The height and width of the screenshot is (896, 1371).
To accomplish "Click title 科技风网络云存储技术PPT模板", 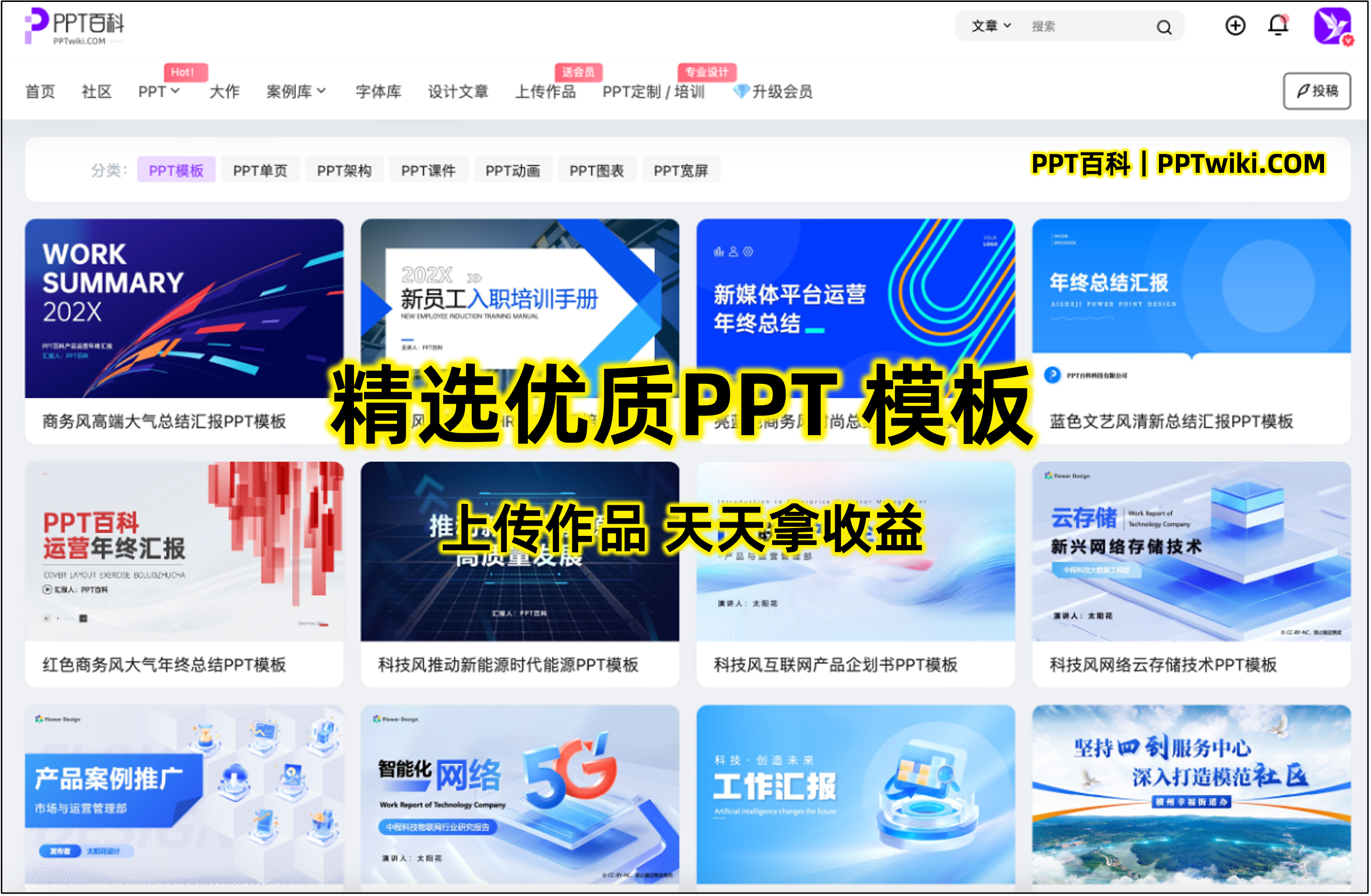I will click(1164, 665).
